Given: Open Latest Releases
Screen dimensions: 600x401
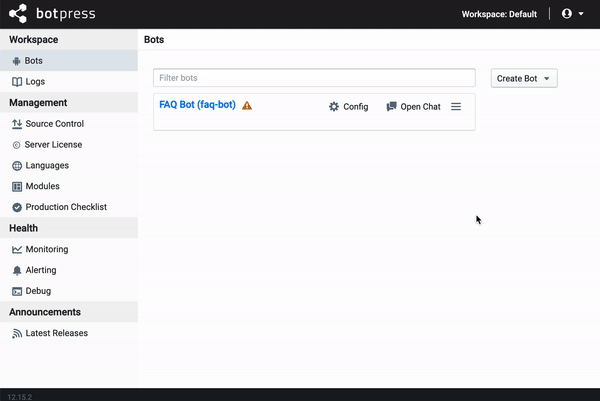Looking at the screenshot, I should (69, 333).
